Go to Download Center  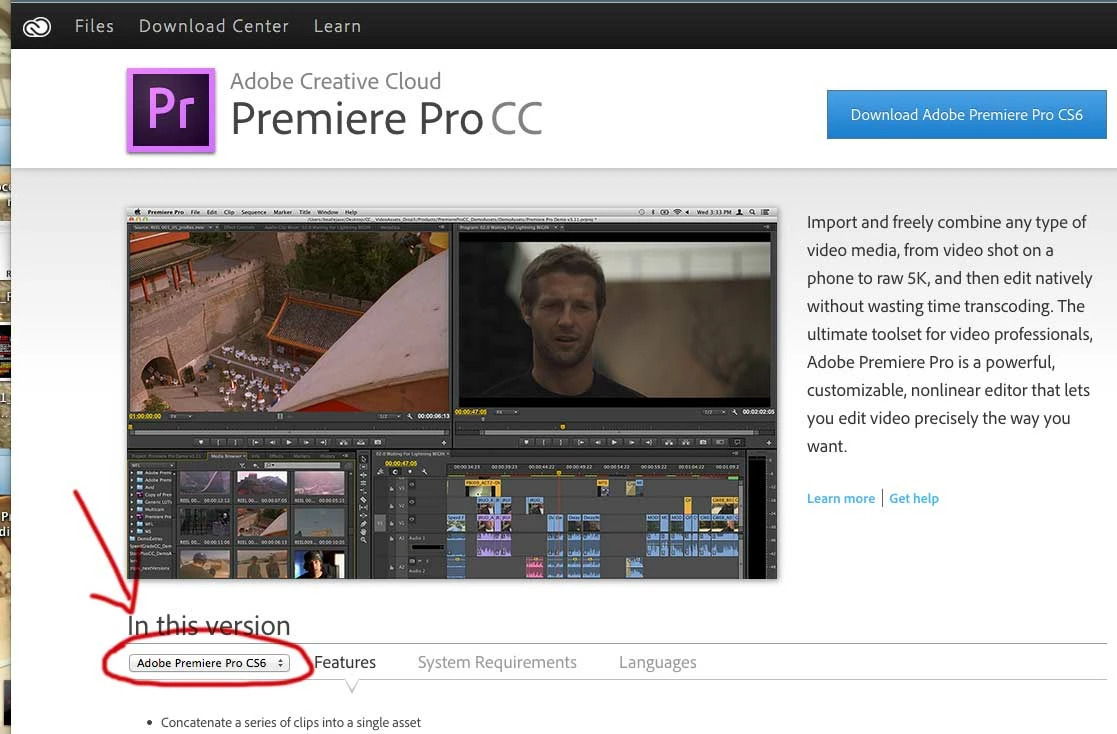pos(214,26)
